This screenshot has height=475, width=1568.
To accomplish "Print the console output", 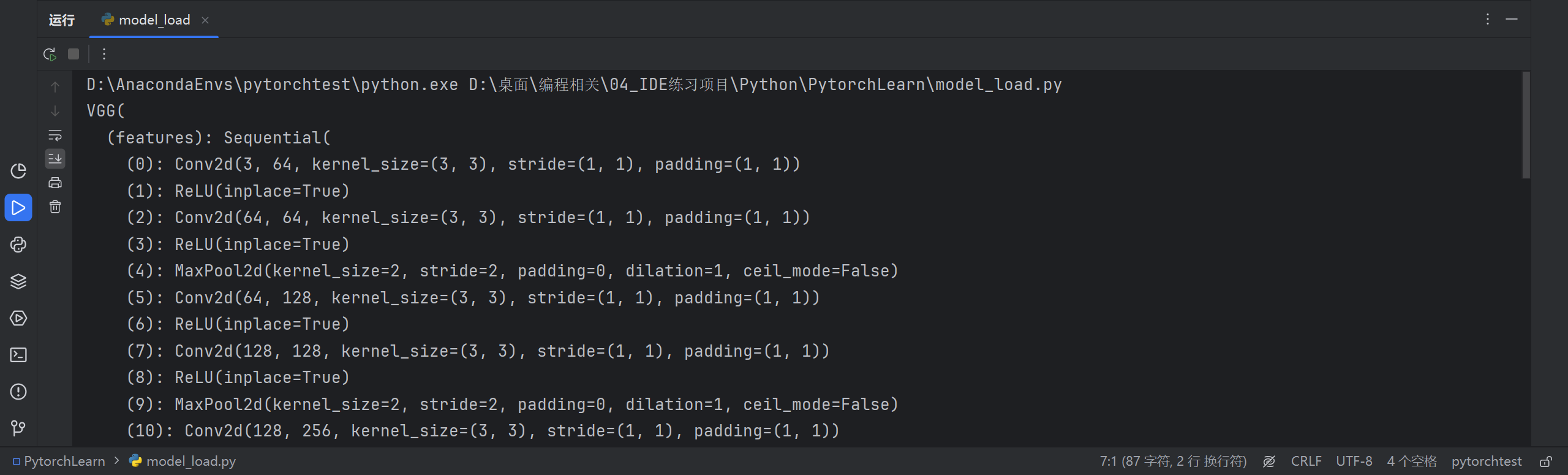I will (x=55, y=183).
